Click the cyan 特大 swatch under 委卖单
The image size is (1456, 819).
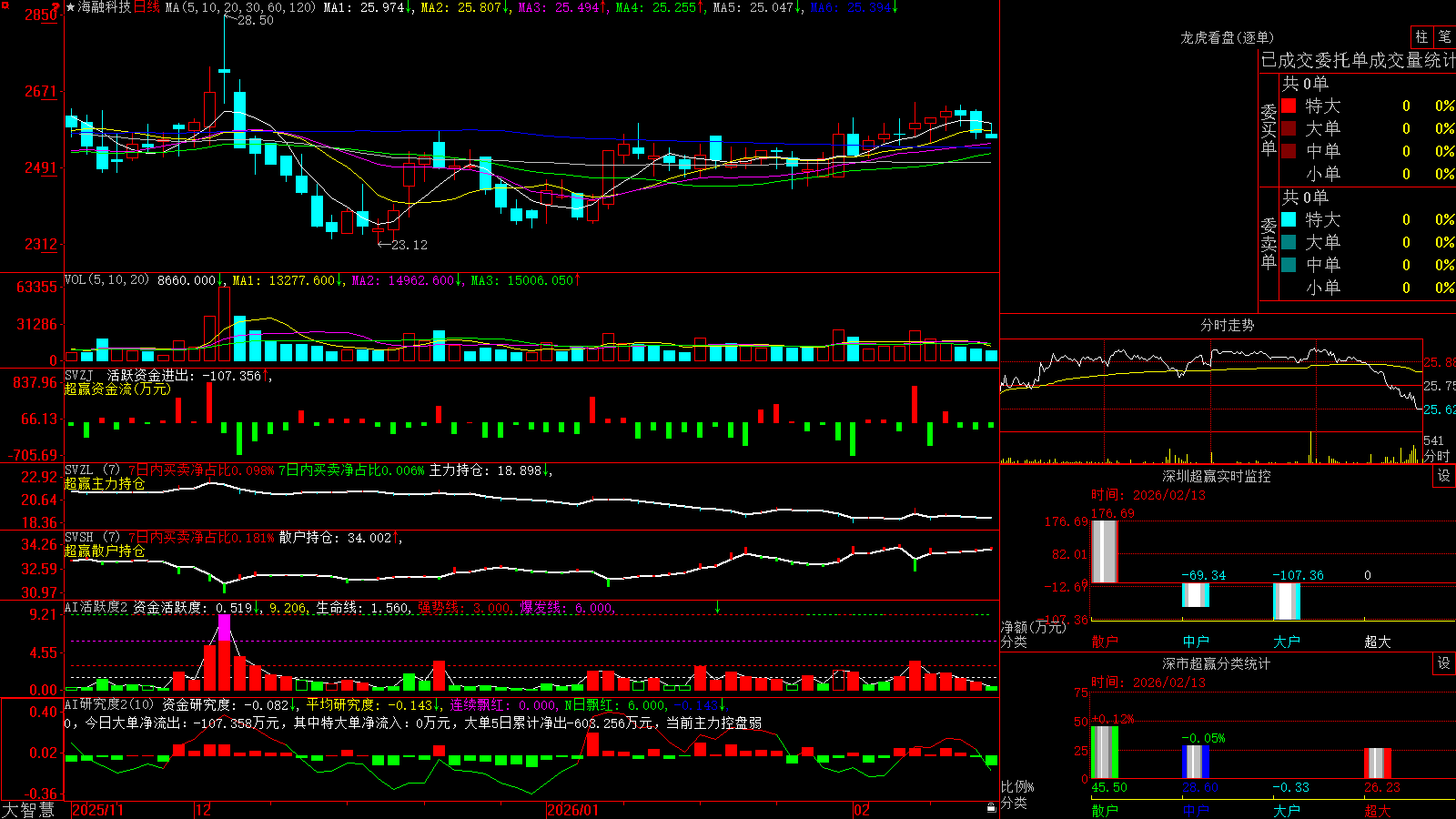[1289, 219]
